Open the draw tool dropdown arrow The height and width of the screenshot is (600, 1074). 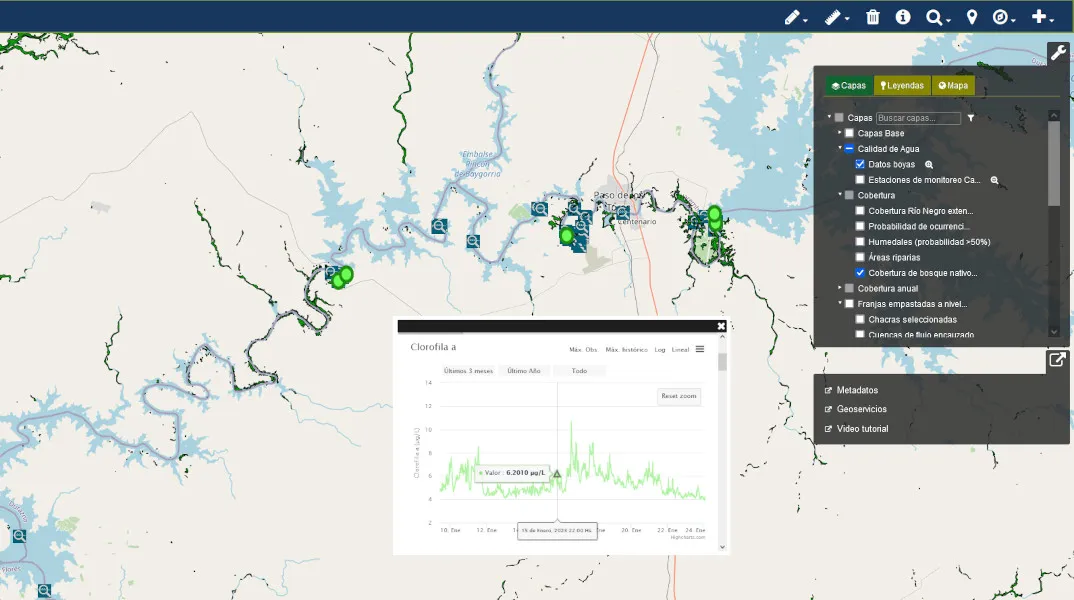point(806,20)
